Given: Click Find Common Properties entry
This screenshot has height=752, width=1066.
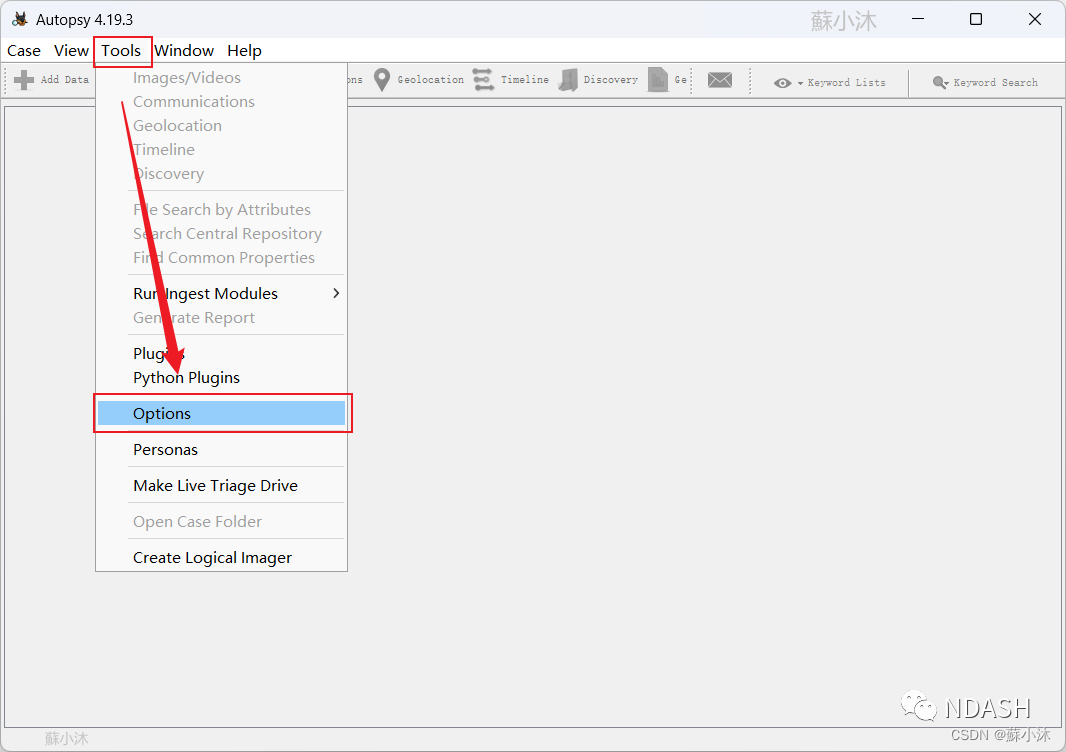Looking at the screenshot, I should point(224,258).
